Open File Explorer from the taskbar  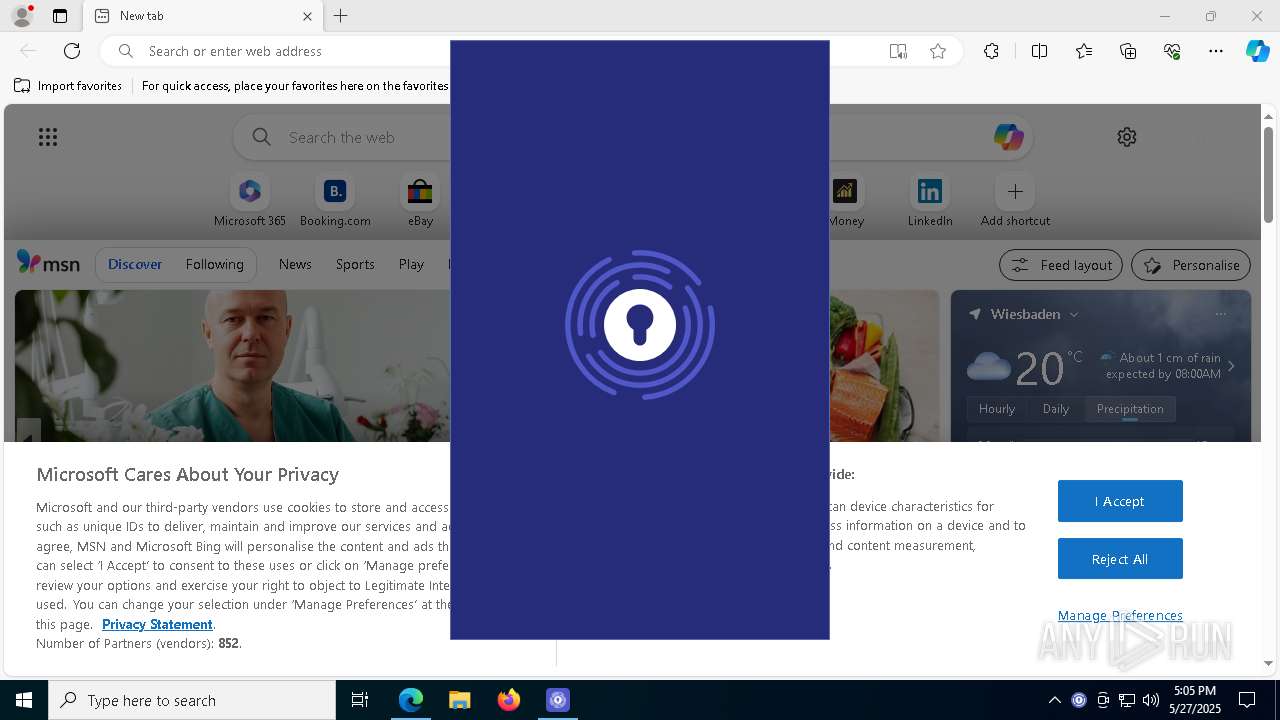460,700
